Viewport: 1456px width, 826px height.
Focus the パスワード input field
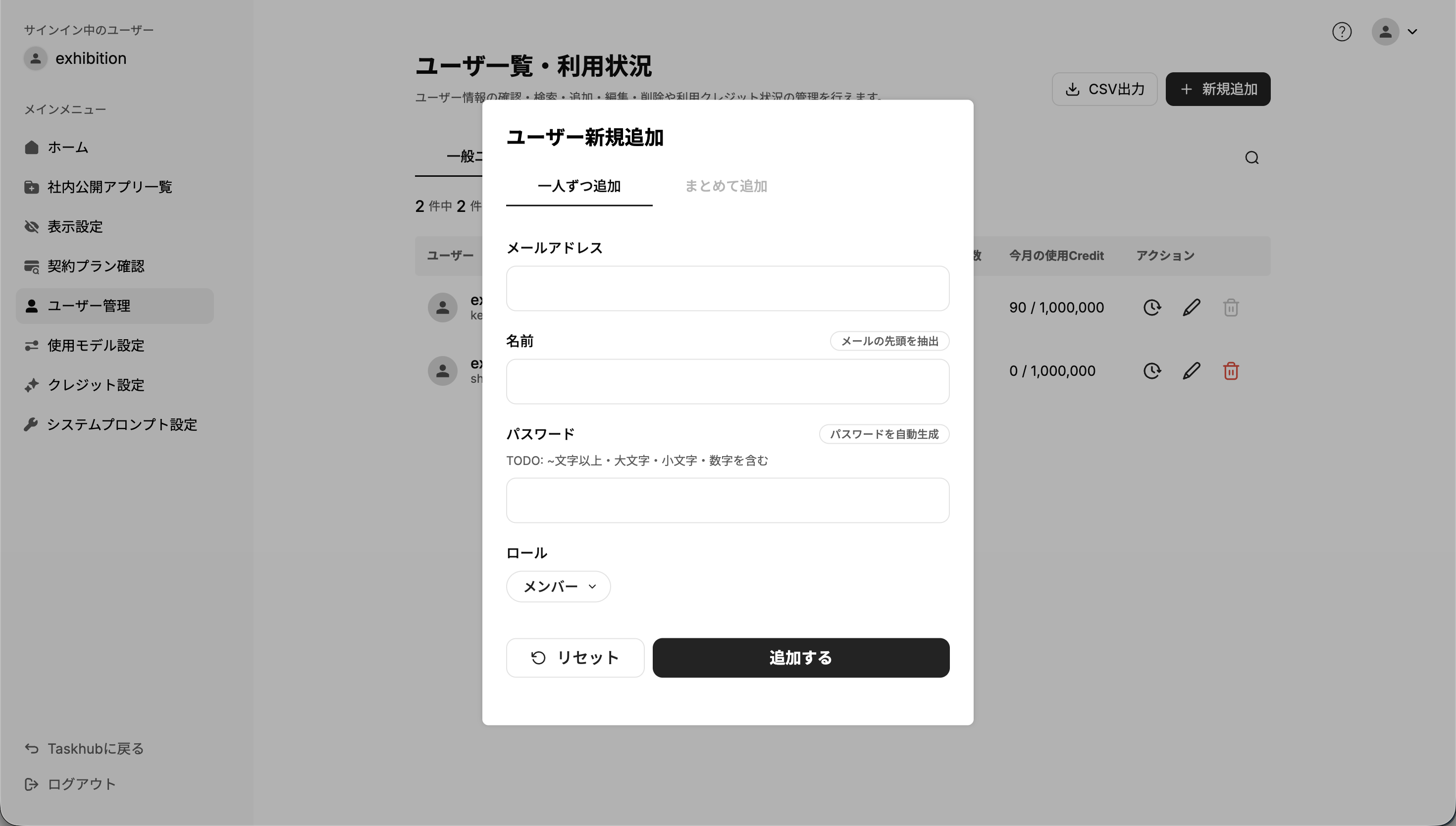727,500
